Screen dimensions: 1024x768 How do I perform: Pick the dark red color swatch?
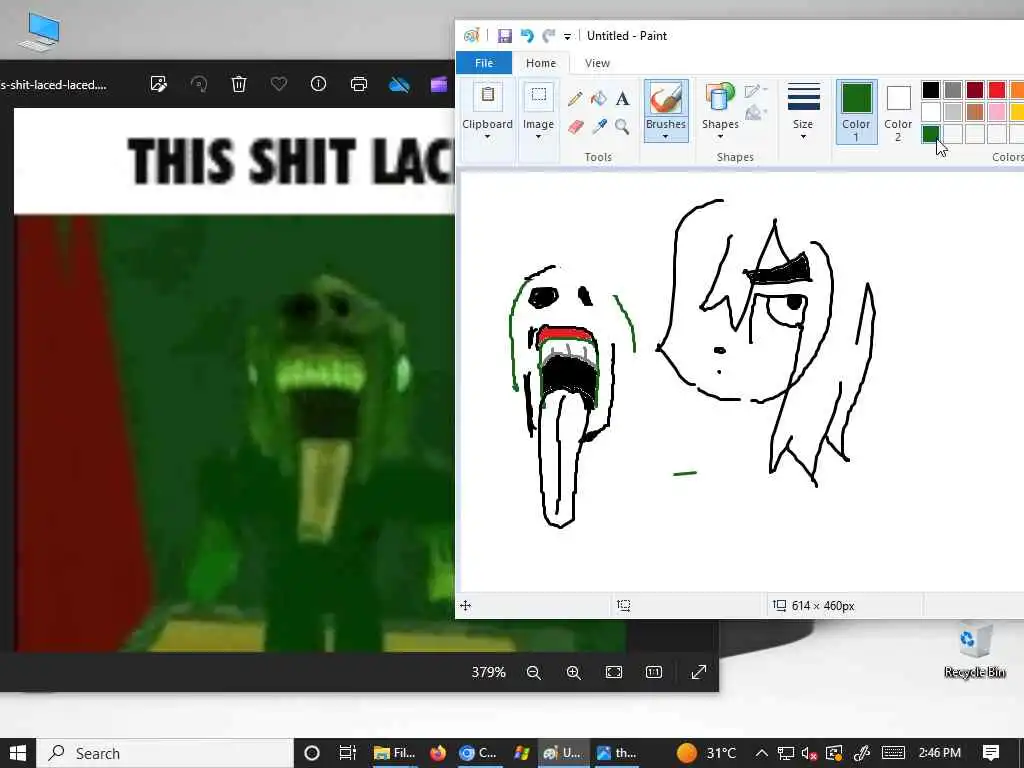click(x=975, y=89)
